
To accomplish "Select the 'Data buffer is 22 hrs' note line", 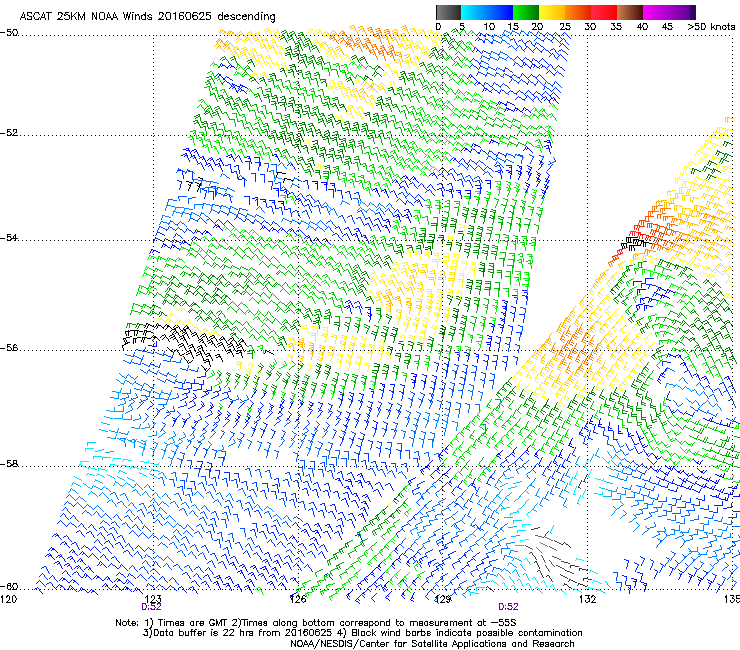I will (362, 633).
